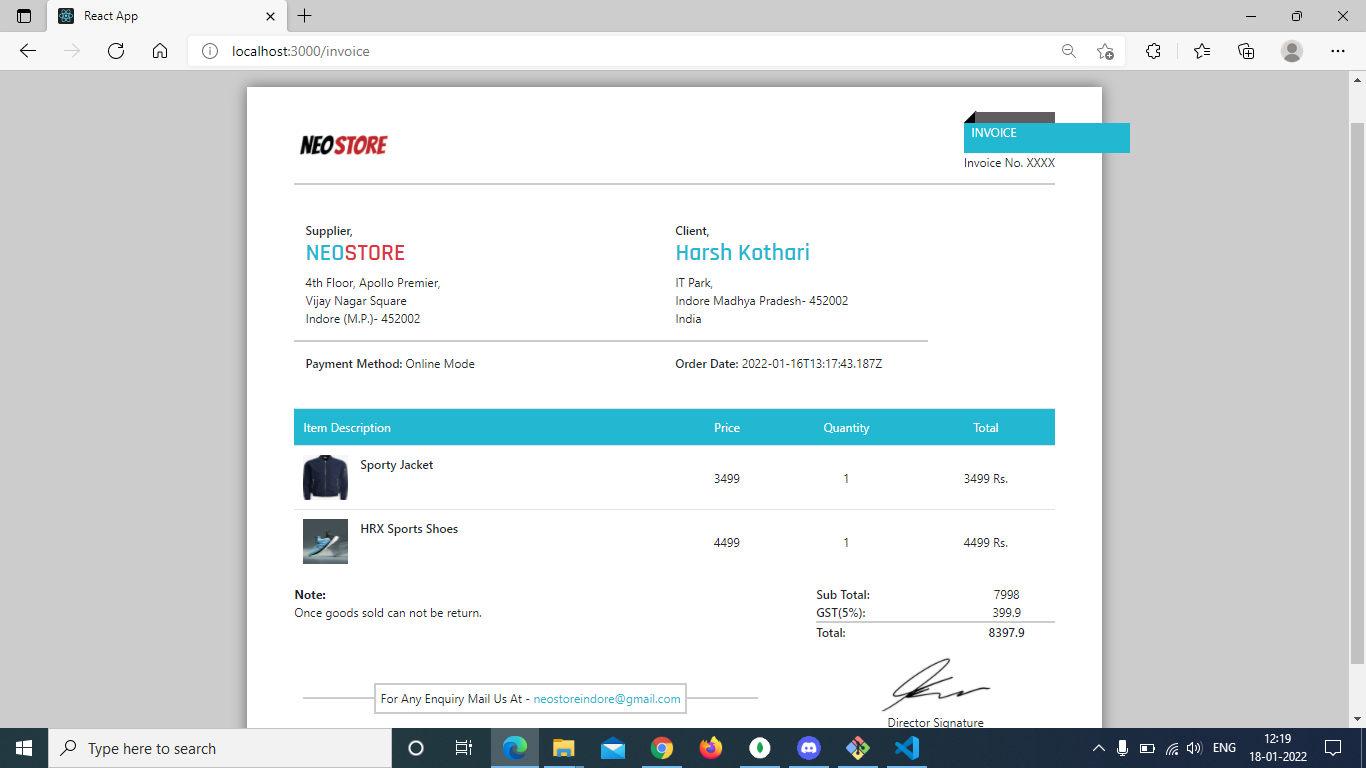Screen dimensions: 1366x768
Task: Open the browser Favorites list
Action: click(x=1201, y=51)
